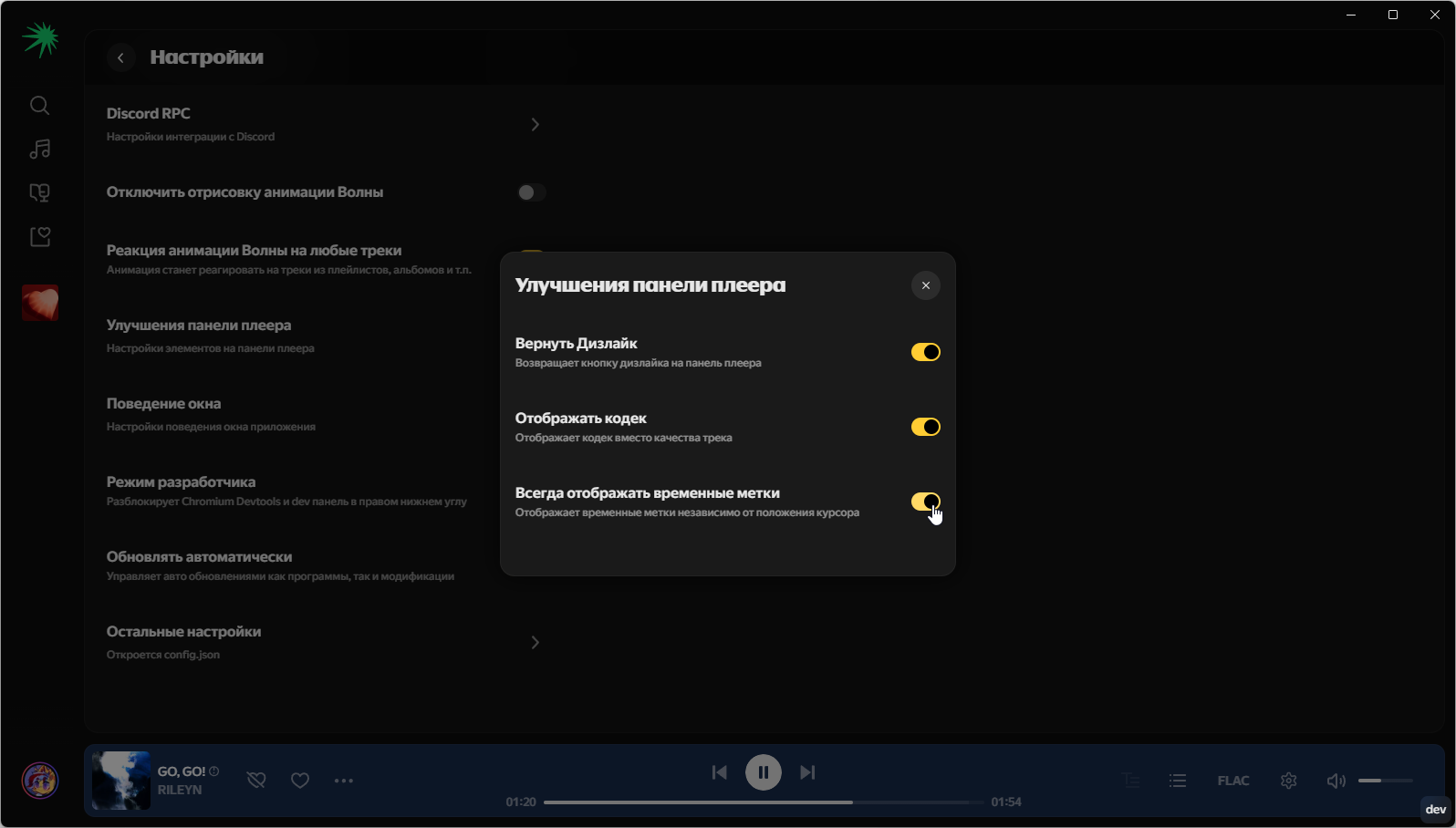The image size is (1456, 828).
Task: Open the music note library icon
Action: (x=39, y=149)
